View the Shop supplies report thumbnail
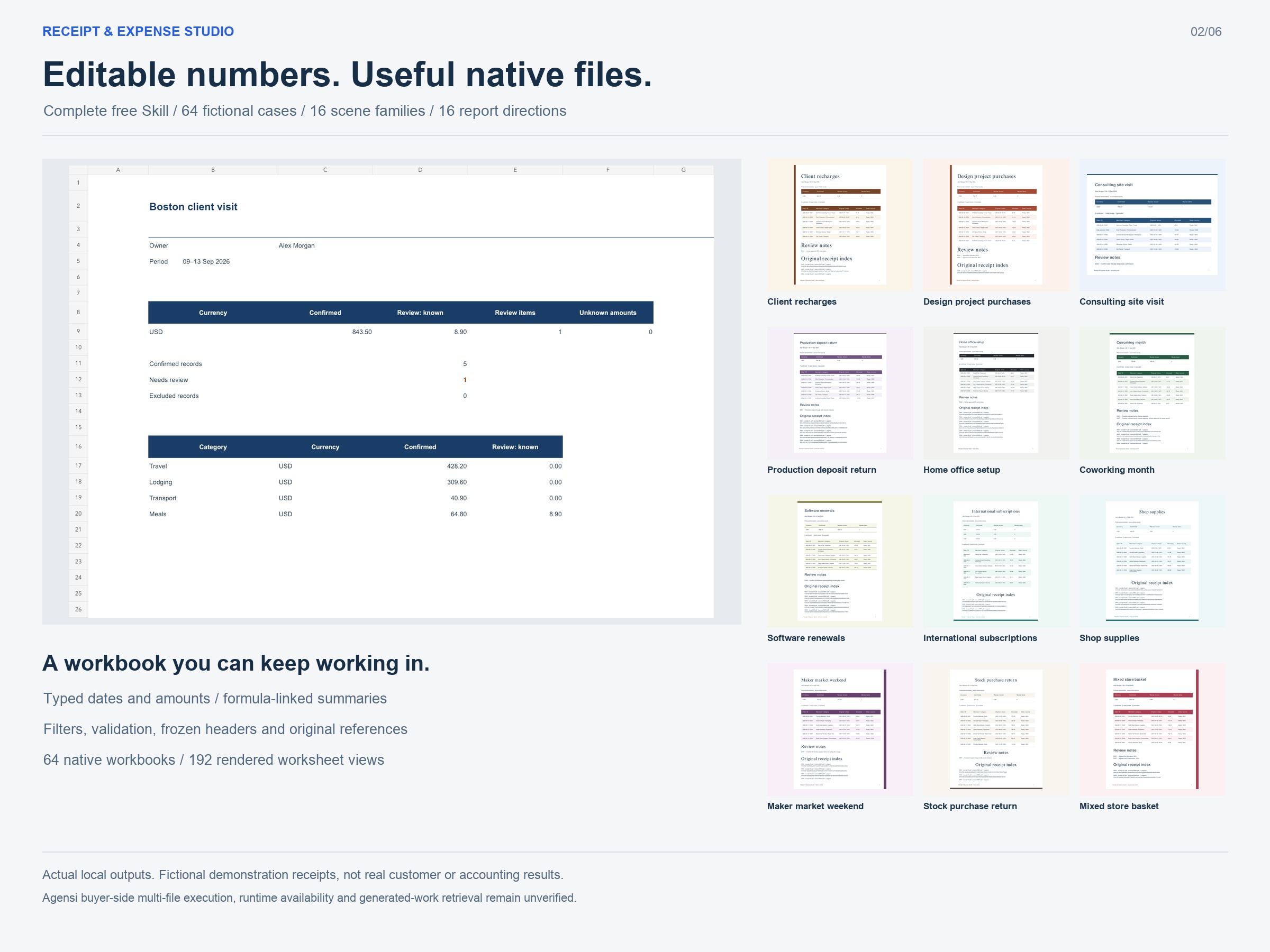The height and width of the screenshot is (952, 1270). click(1153, 561)
